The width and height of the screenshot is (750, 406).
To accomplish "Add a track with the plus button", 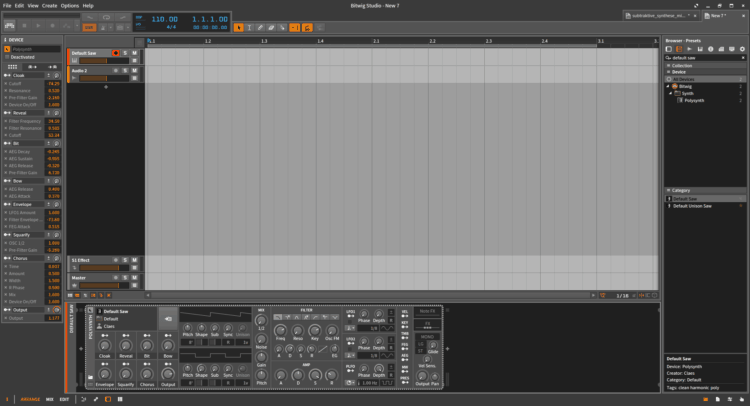I will click(106, 87).
